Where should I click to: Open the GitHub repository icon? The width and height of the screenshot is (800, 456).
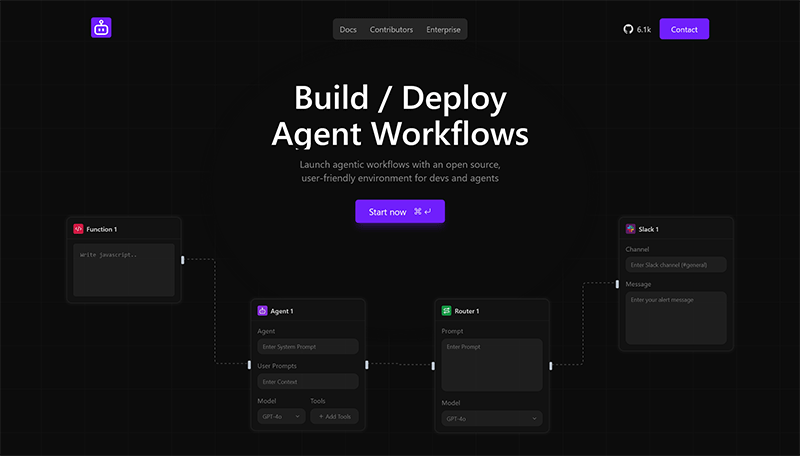pos(627,30)
